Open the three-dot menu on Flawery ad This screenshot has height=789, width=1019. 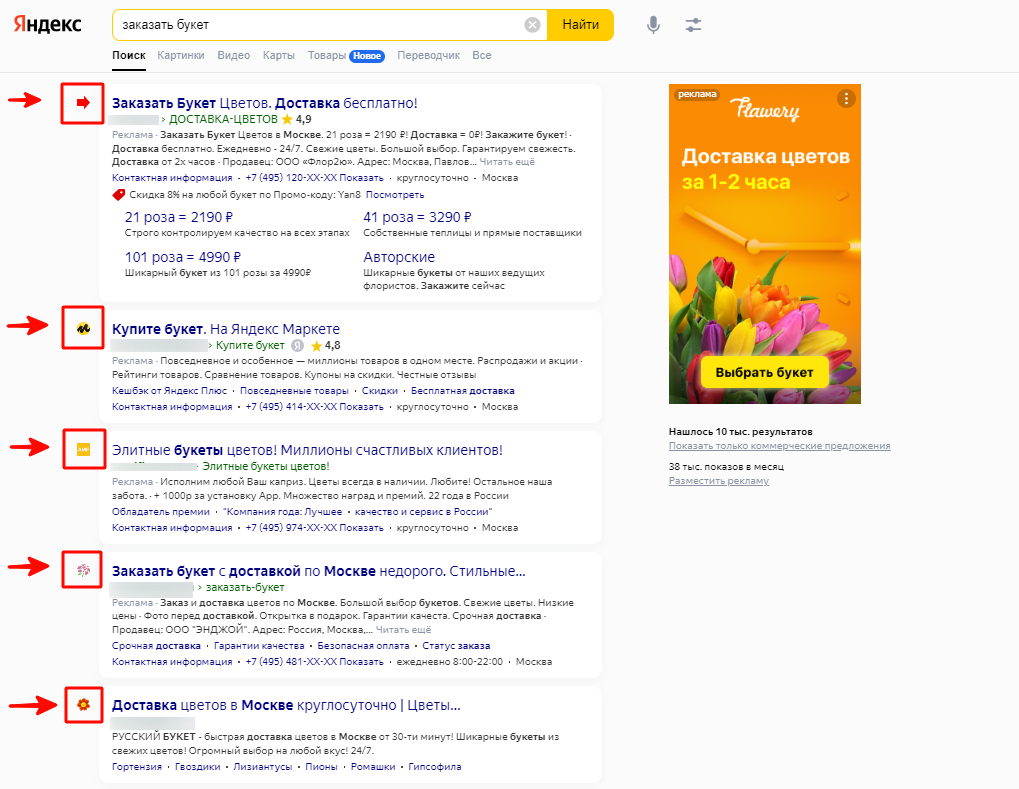coord(847,98)
